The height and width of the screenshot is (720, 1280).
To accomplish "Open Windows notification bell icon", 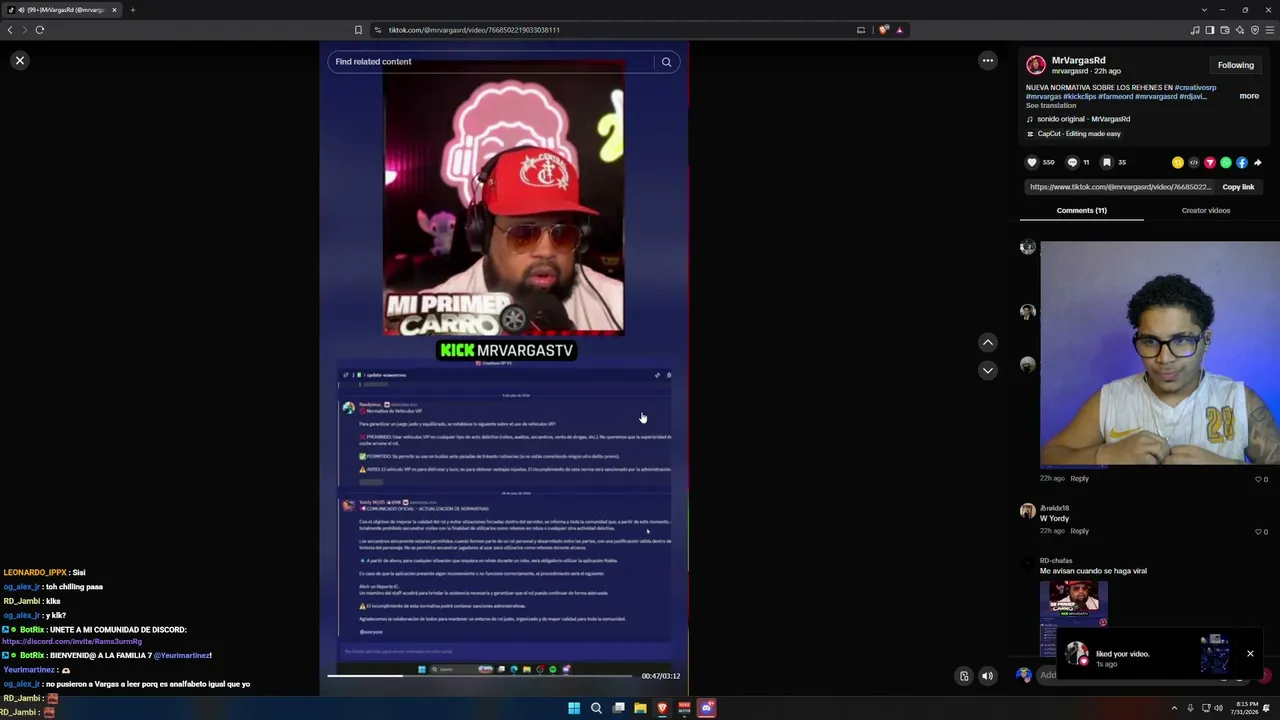I will (1266, 709).
